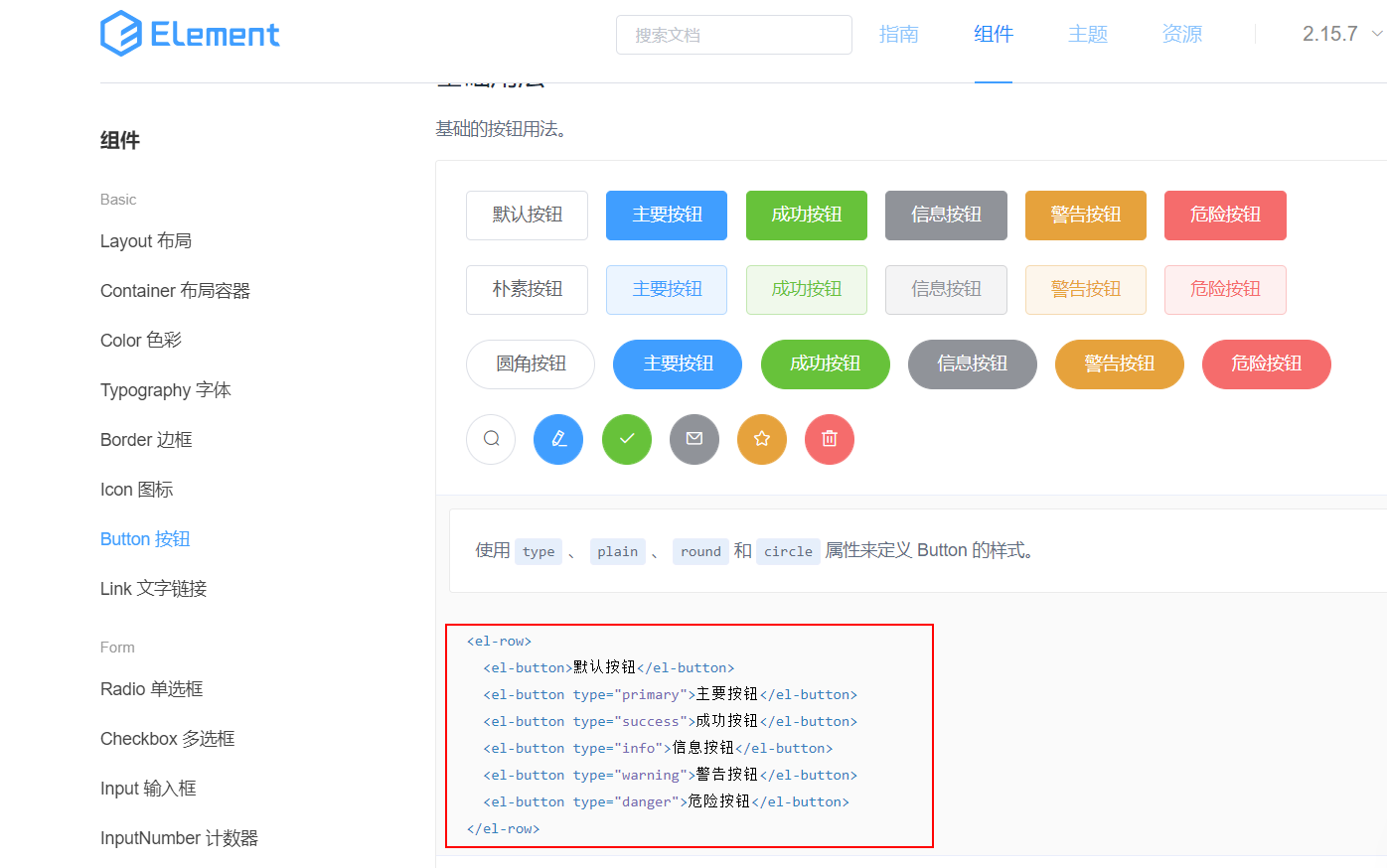Viewport: 1387px width, 868px height.
Task: Click the opening <el-row> code line
Action: point(500,642)
